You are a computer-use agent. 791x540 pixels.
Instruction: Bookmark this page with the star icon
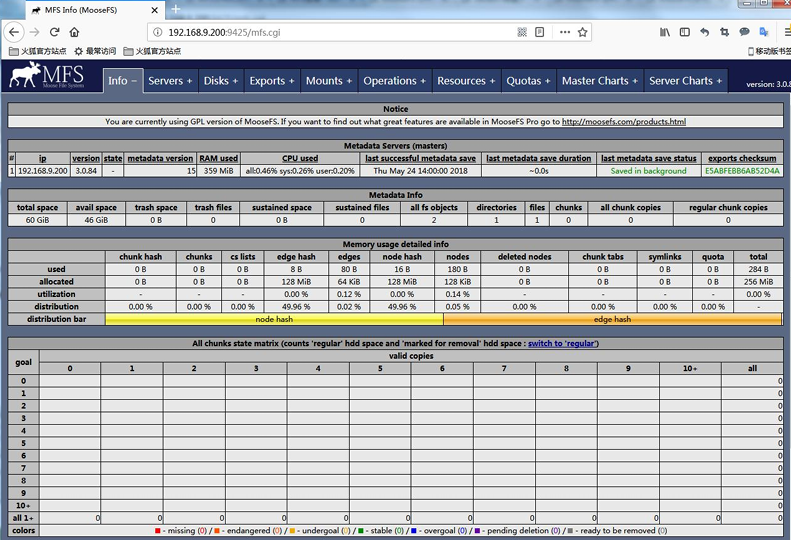tap(583, 32)
